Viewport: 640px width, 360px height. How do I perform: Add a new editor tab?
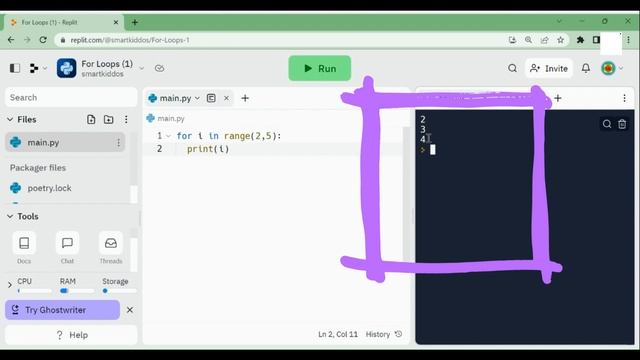point(245,98)
